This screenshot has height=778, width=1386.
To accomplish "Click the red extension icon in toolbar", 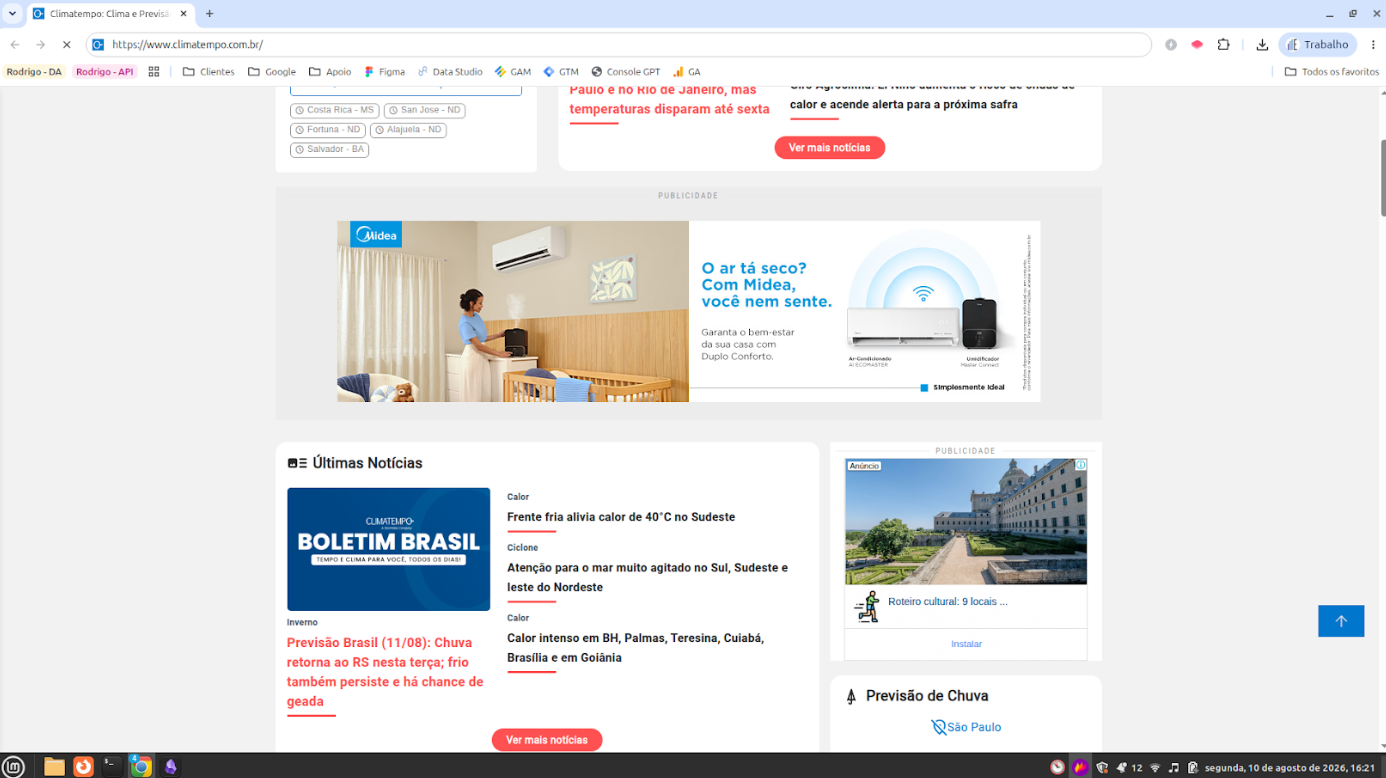I will coord(1197,44).
